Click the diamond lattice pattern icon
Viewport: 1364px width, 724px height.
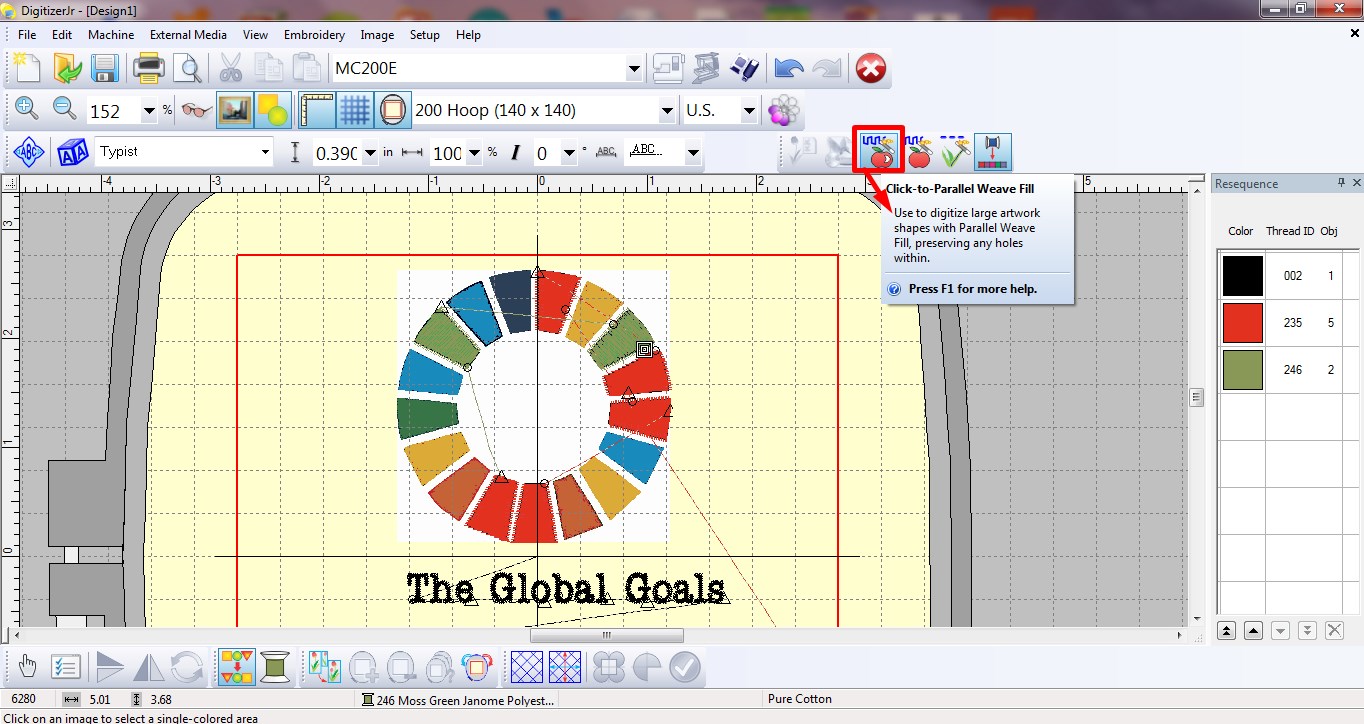click(x=527, y=666)
